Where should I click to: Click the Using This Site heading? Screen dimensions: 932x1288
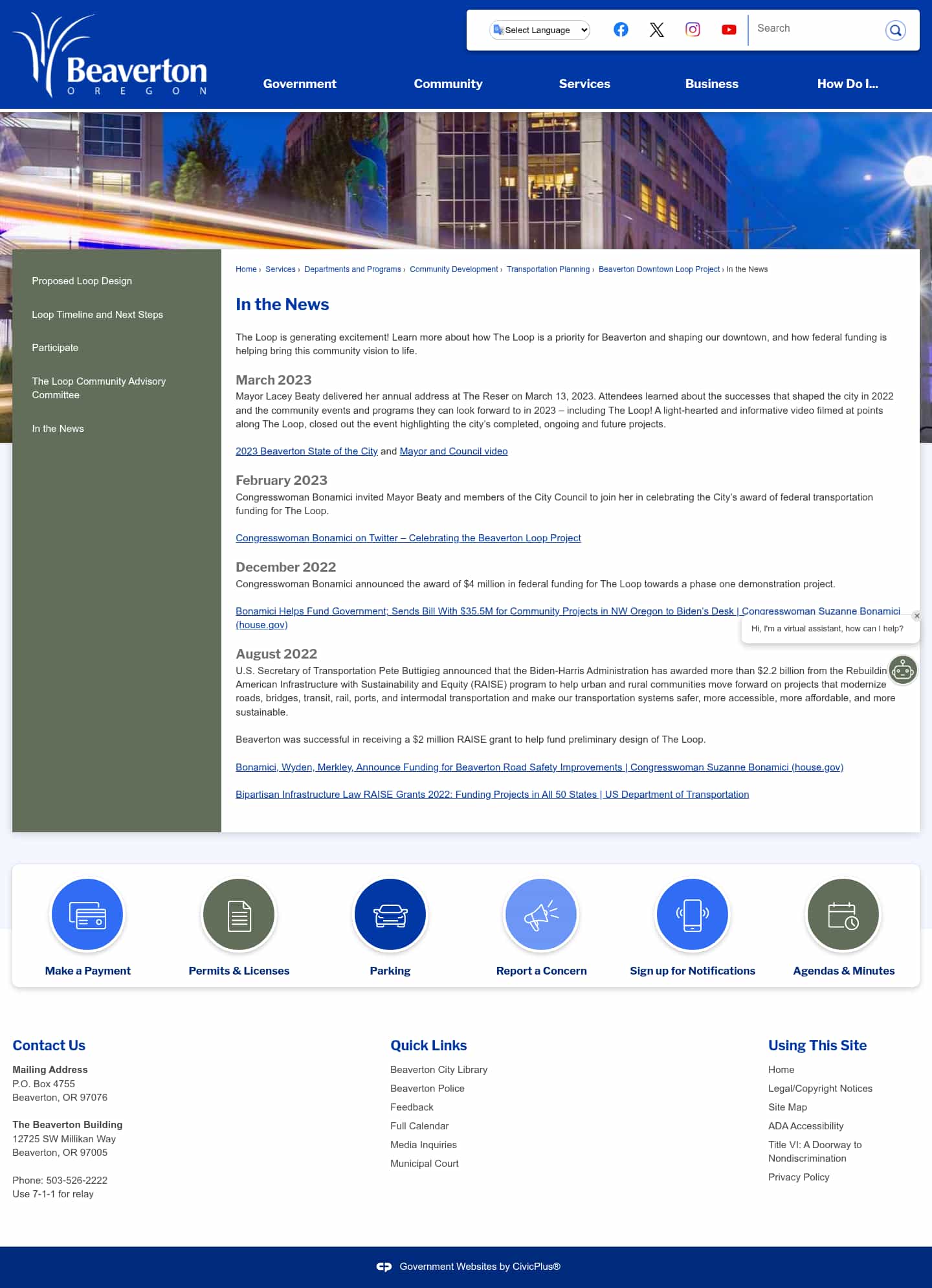[817, 1045]
